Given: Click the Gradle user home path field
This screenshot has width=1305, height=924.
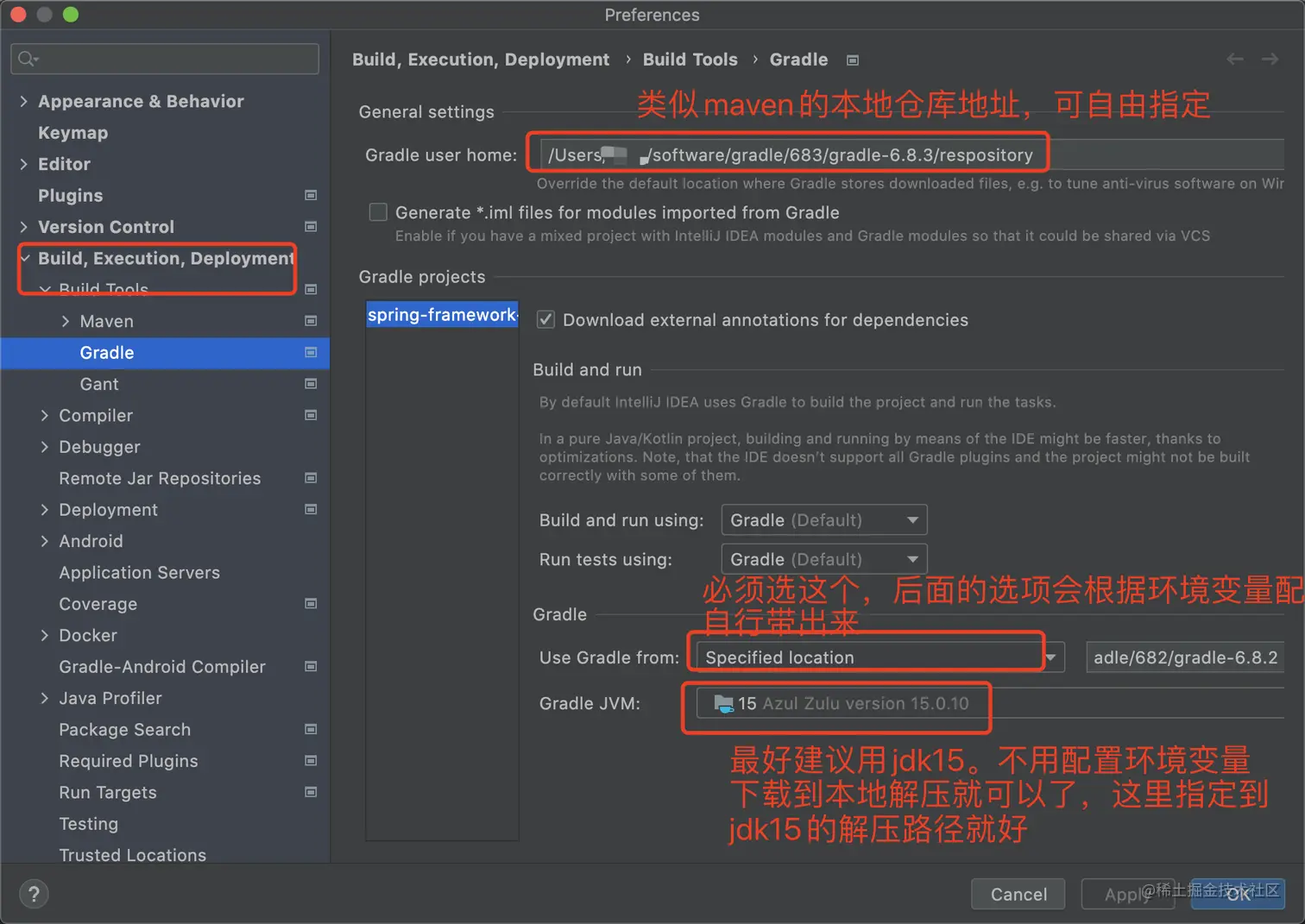Looking at the screenshot, I should tap(912, 155).
